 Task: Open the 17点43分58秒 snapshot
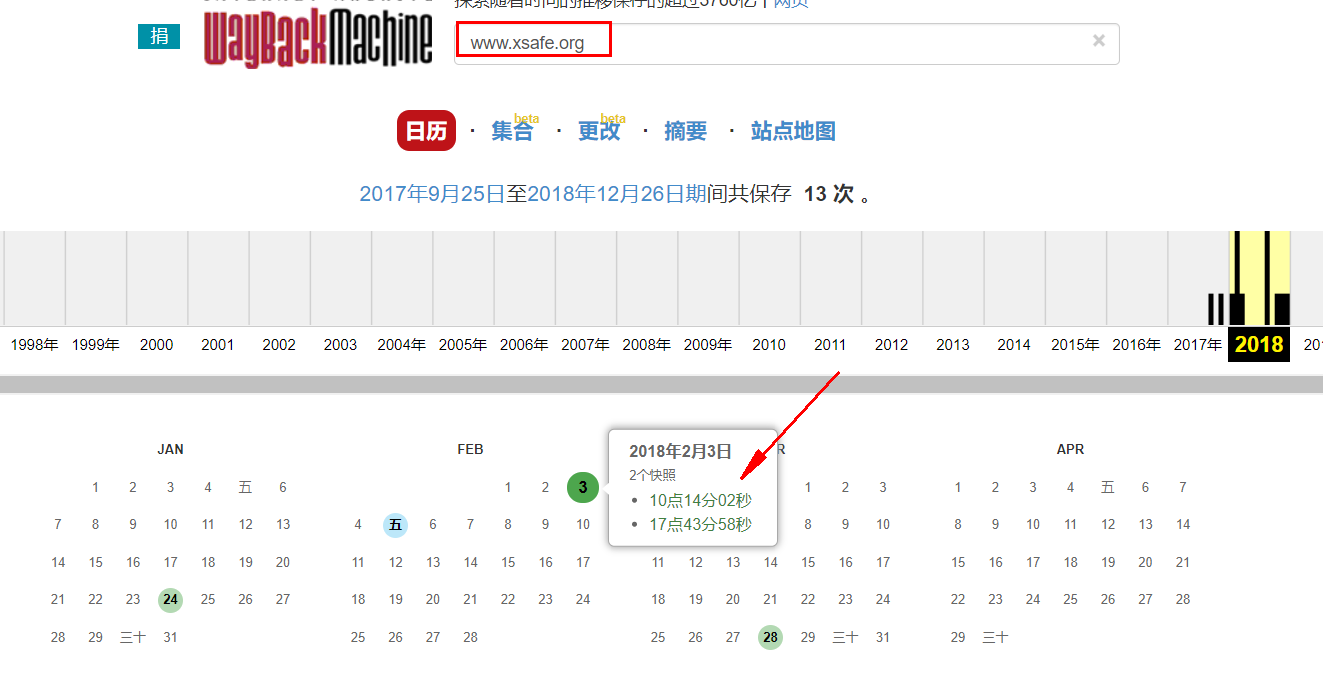coord(700,524)
